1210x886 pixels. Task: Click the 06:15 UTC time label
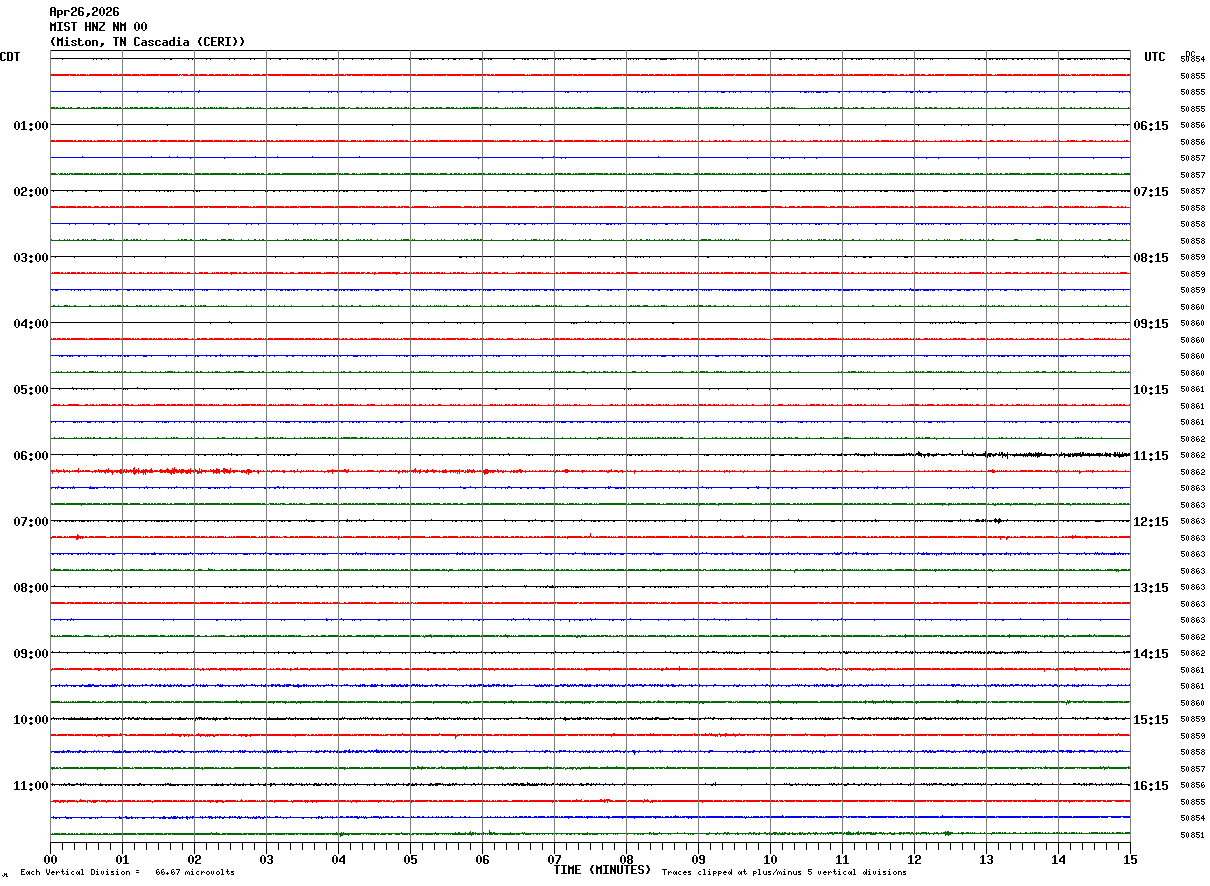(1151, 126)
